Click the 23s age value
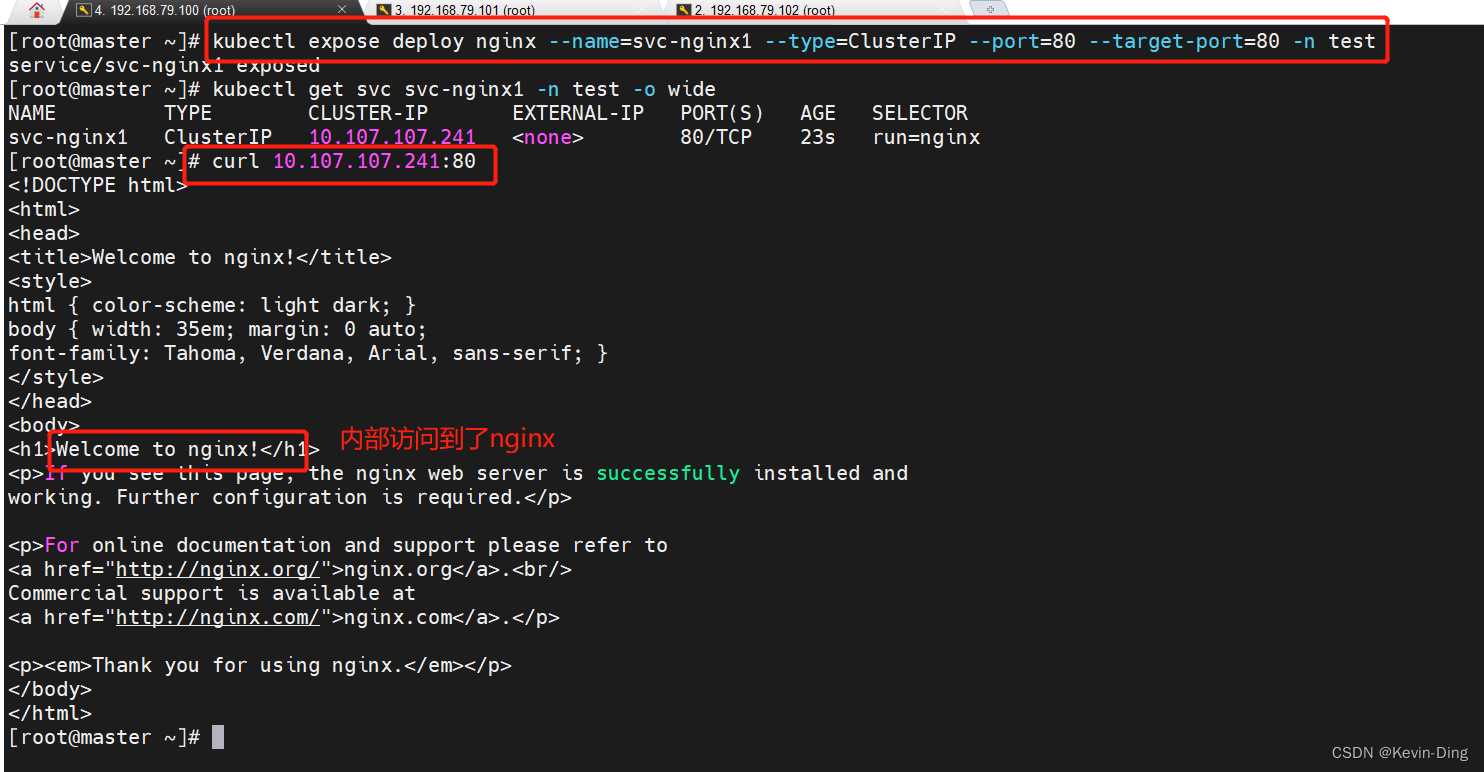This screenshot has height=772, width=1484. 818,137
